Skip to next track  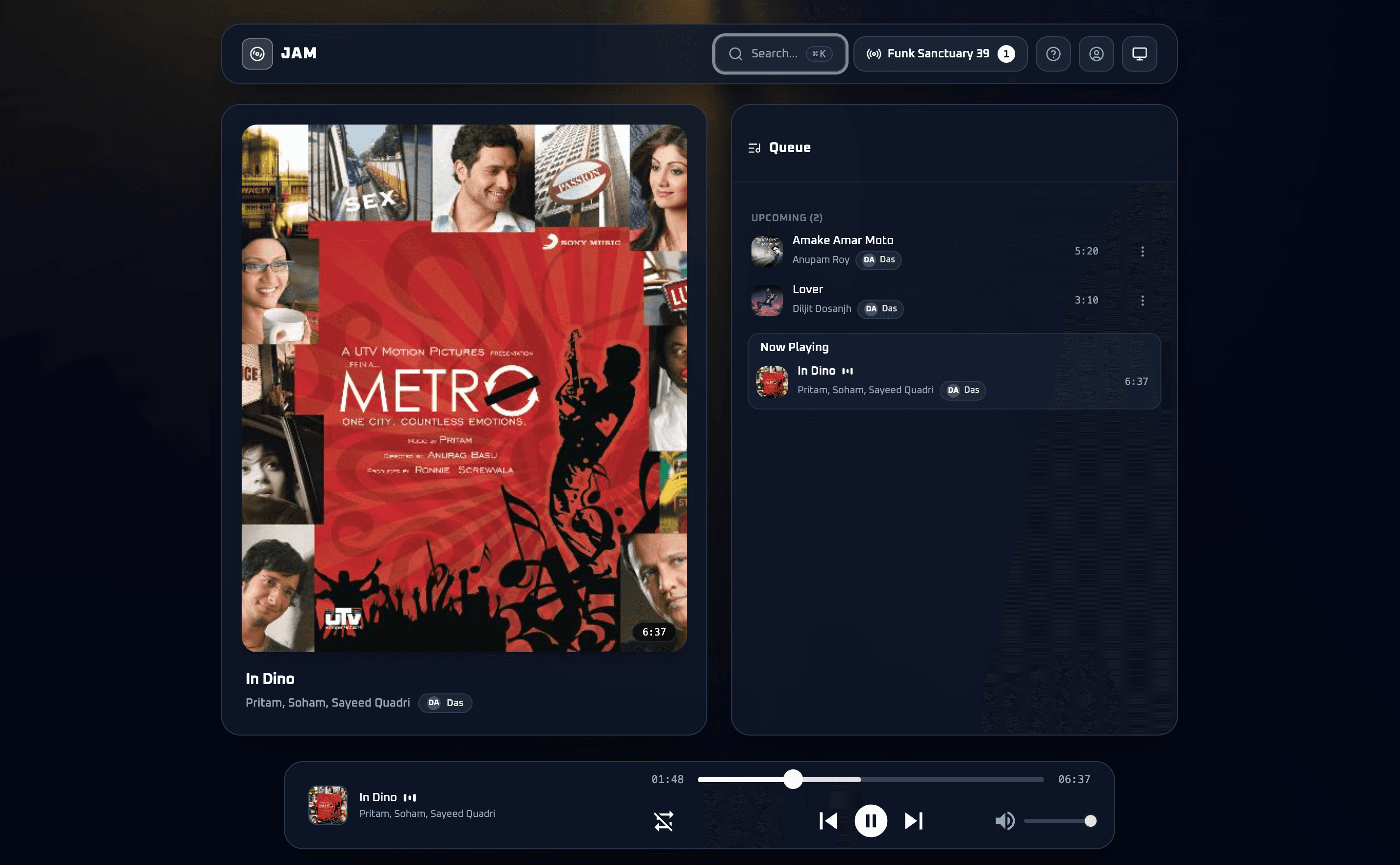coord(913,821)
